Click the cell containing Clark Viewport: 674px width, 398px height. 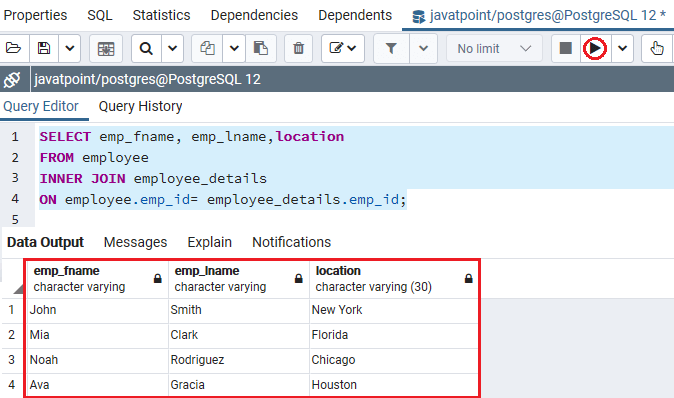pos(239,335)
